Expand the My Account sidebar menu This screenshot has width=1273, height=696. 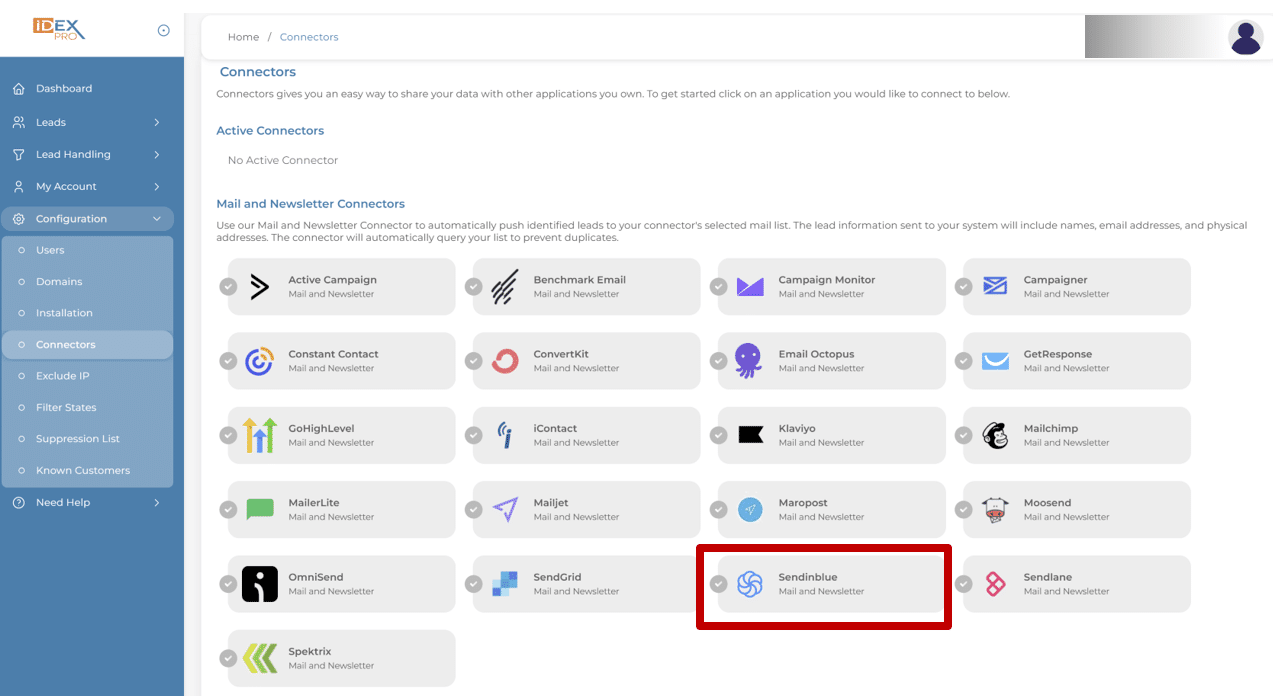(87, 186)
